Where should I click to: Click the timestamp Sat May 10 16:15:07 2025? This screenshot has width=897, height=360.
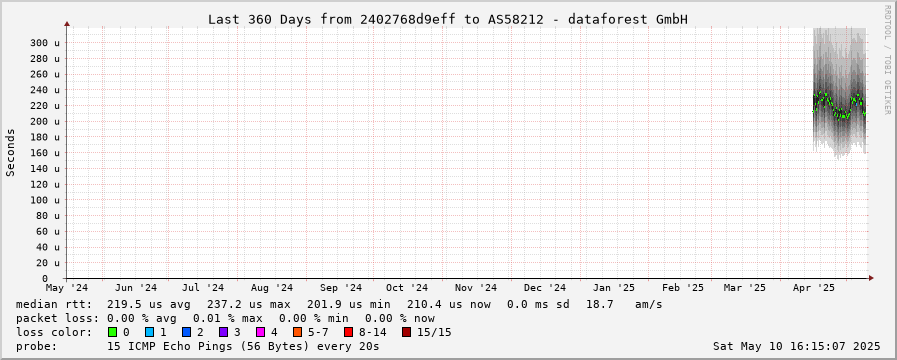797,346
